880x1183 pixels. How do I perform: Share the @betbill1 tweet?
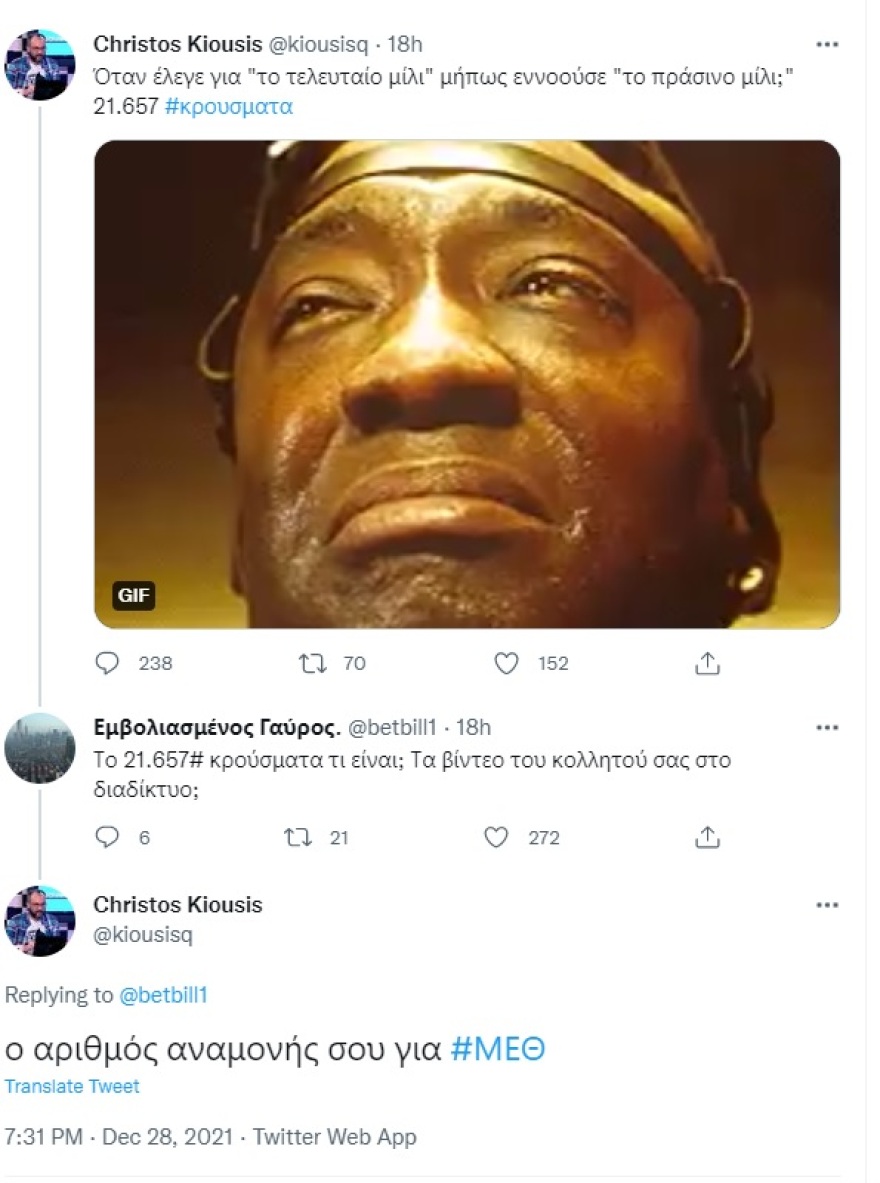point(707,838)
